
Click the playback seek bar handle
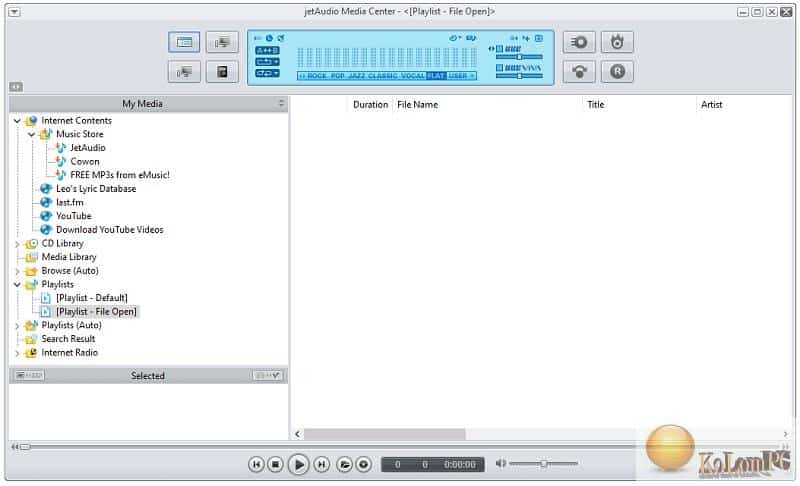(x=24, y=447)
